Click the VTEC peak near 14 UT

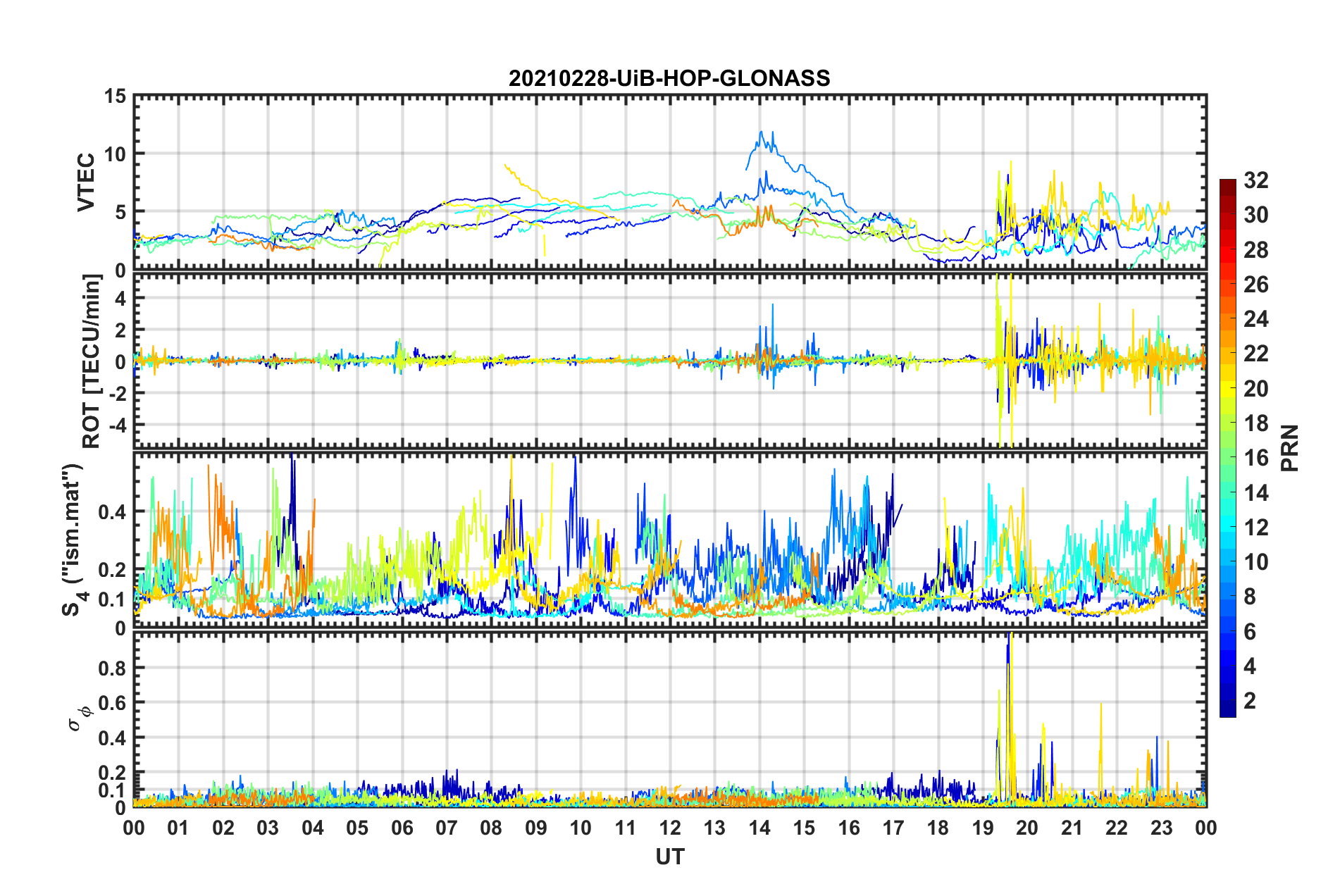(x=762, y=132)
